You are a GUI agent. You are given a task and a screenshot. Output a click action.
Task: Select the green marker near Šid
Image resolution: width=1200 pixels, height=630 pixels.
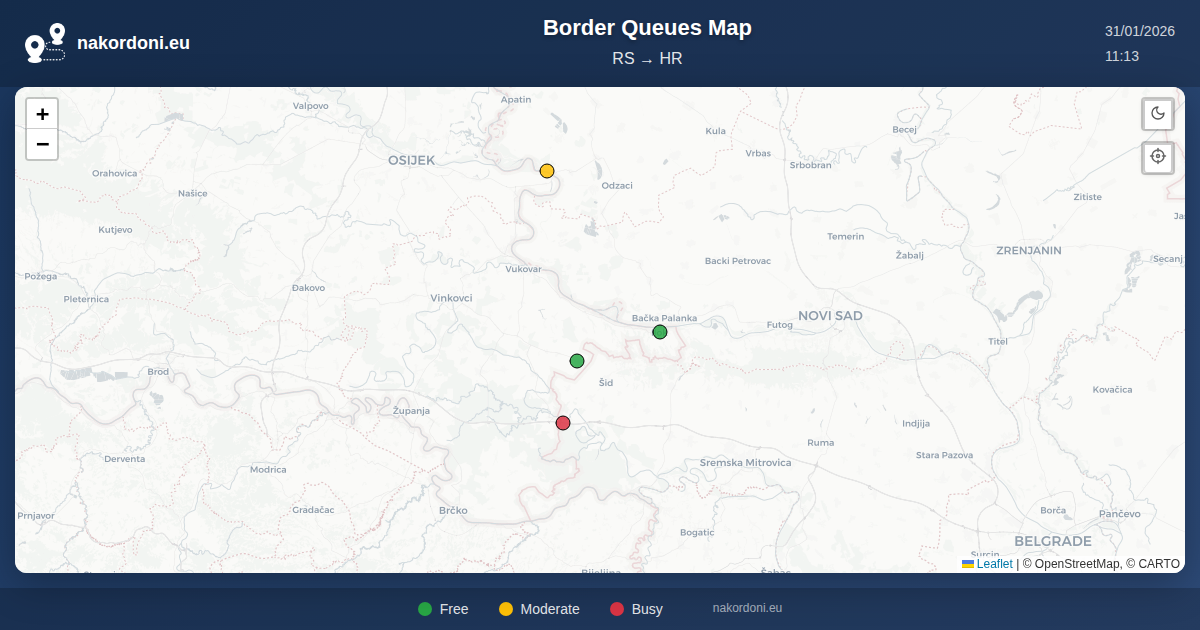click(577, 361)
